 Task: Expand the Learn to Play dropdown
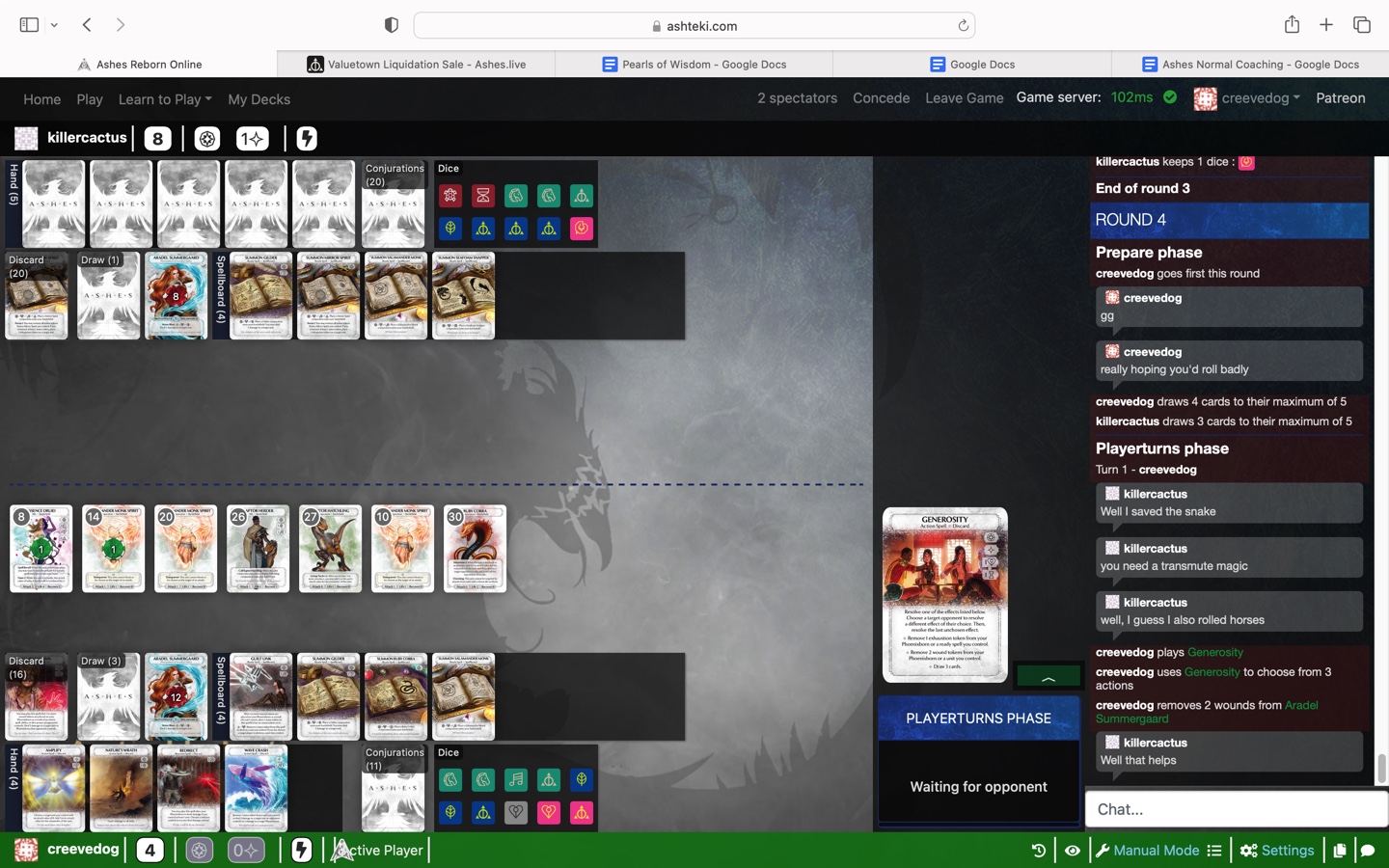165,99
